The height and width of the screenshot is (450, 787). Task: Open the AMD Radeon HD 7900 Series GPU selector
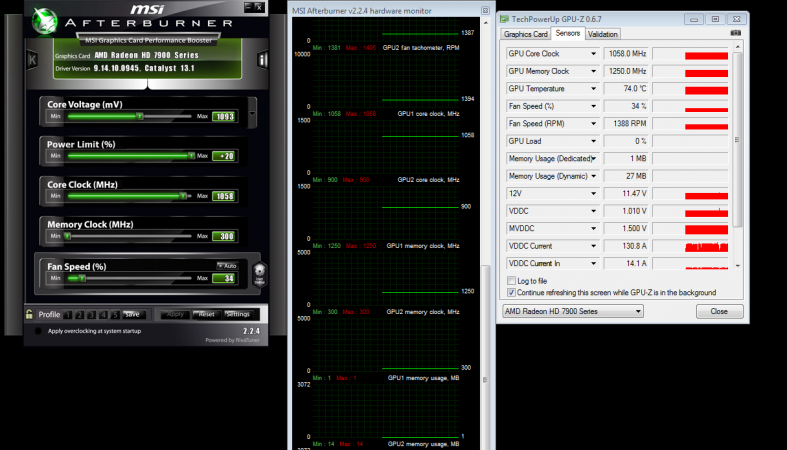(573, 312)
